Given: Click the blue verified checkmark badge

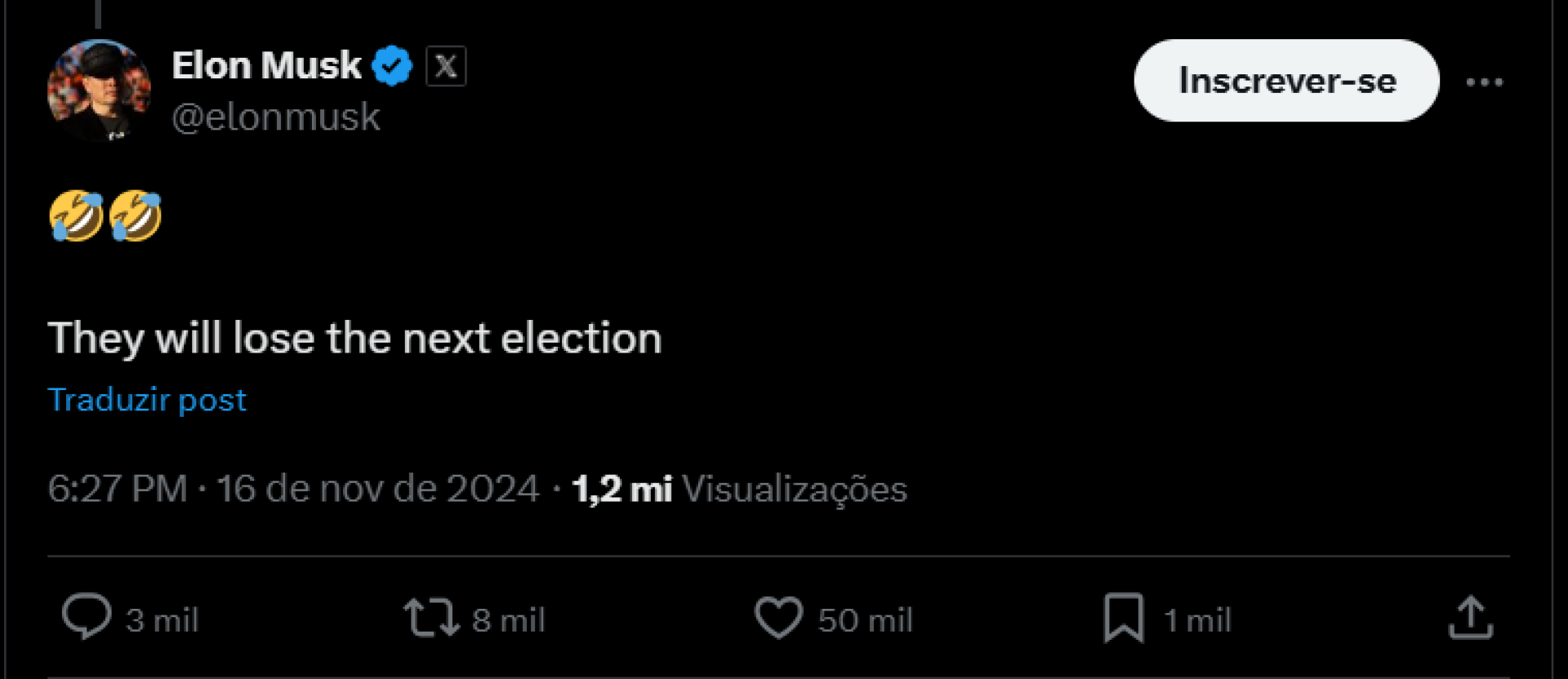Looking at the screenshot, I should (392, 66).
